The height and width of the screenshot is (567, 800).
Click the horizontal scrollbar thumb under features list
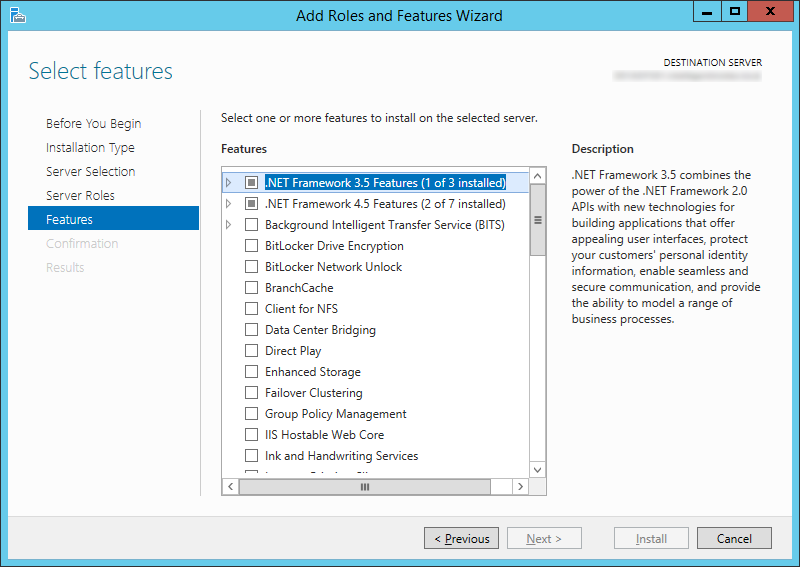pos(365,486)
